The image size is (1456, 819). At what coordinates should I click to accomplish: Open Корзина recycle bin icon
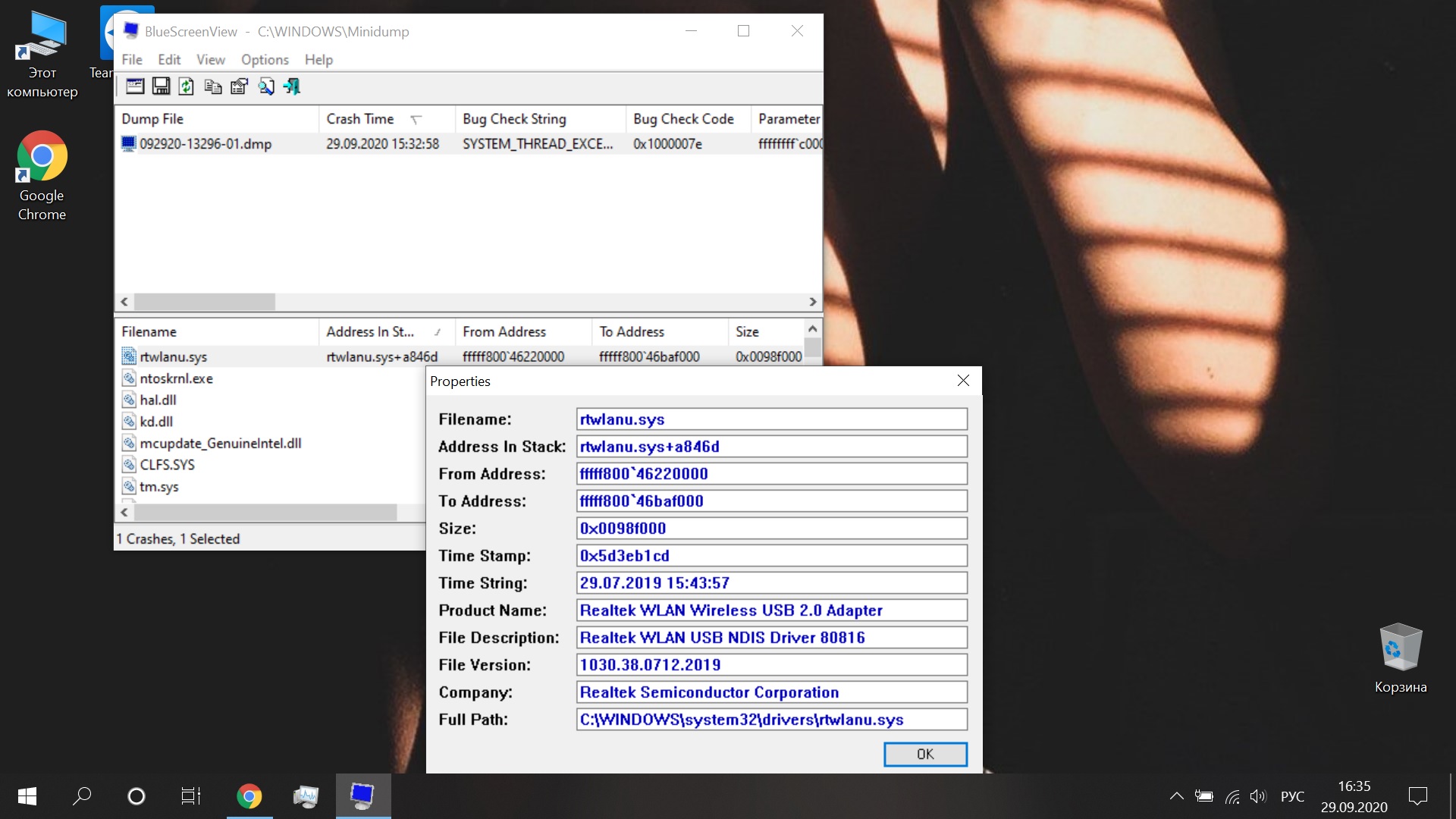[x=1400, y=658]
